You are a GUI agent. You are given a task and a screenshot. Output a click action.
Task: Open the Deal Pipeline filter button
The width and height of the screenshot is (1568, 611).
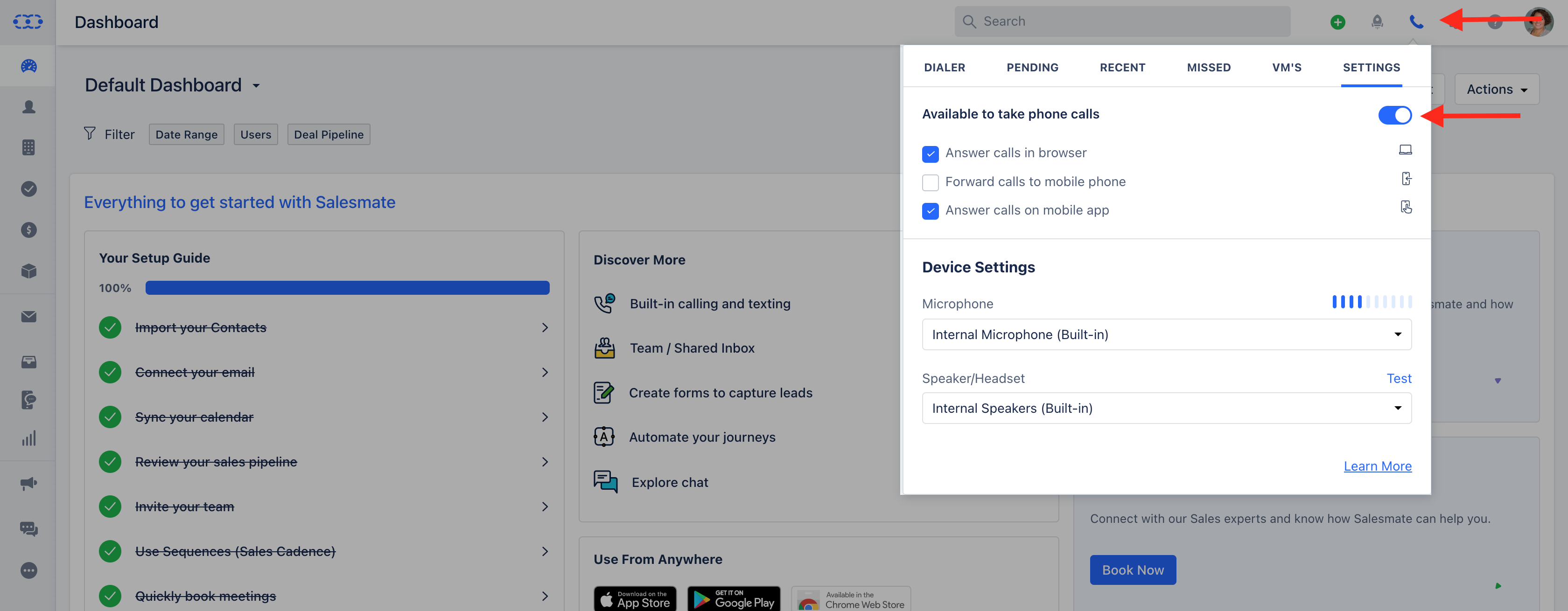coord(329,134)
